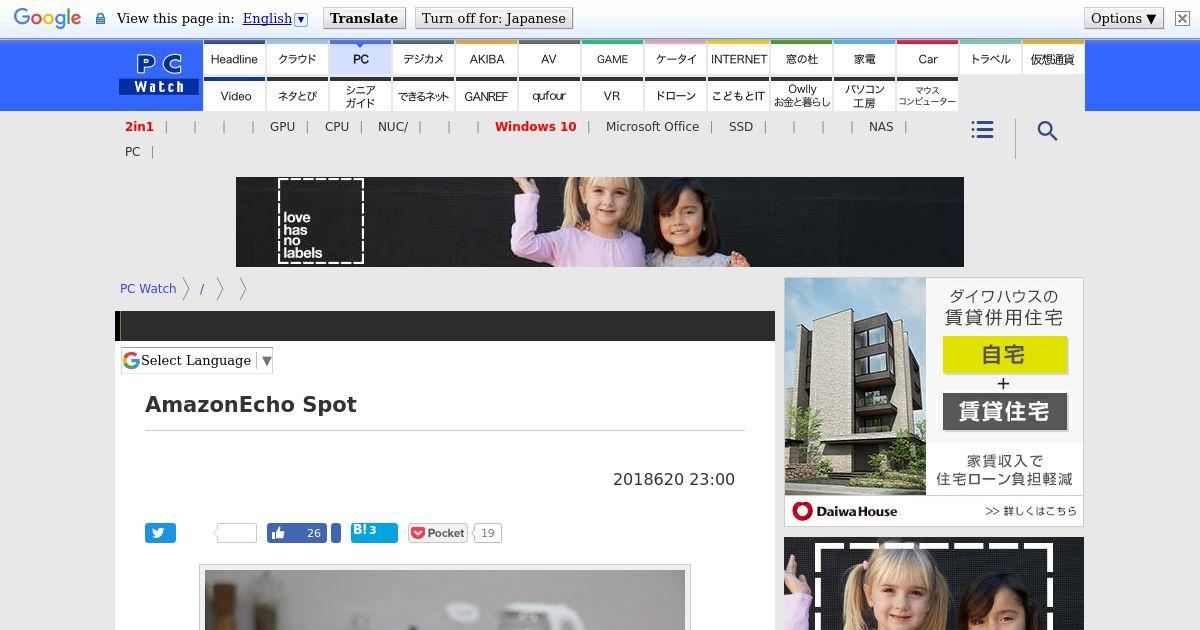Click the SSD topic link
This screenshot has width=1200, height=630.
click(741, 127)
